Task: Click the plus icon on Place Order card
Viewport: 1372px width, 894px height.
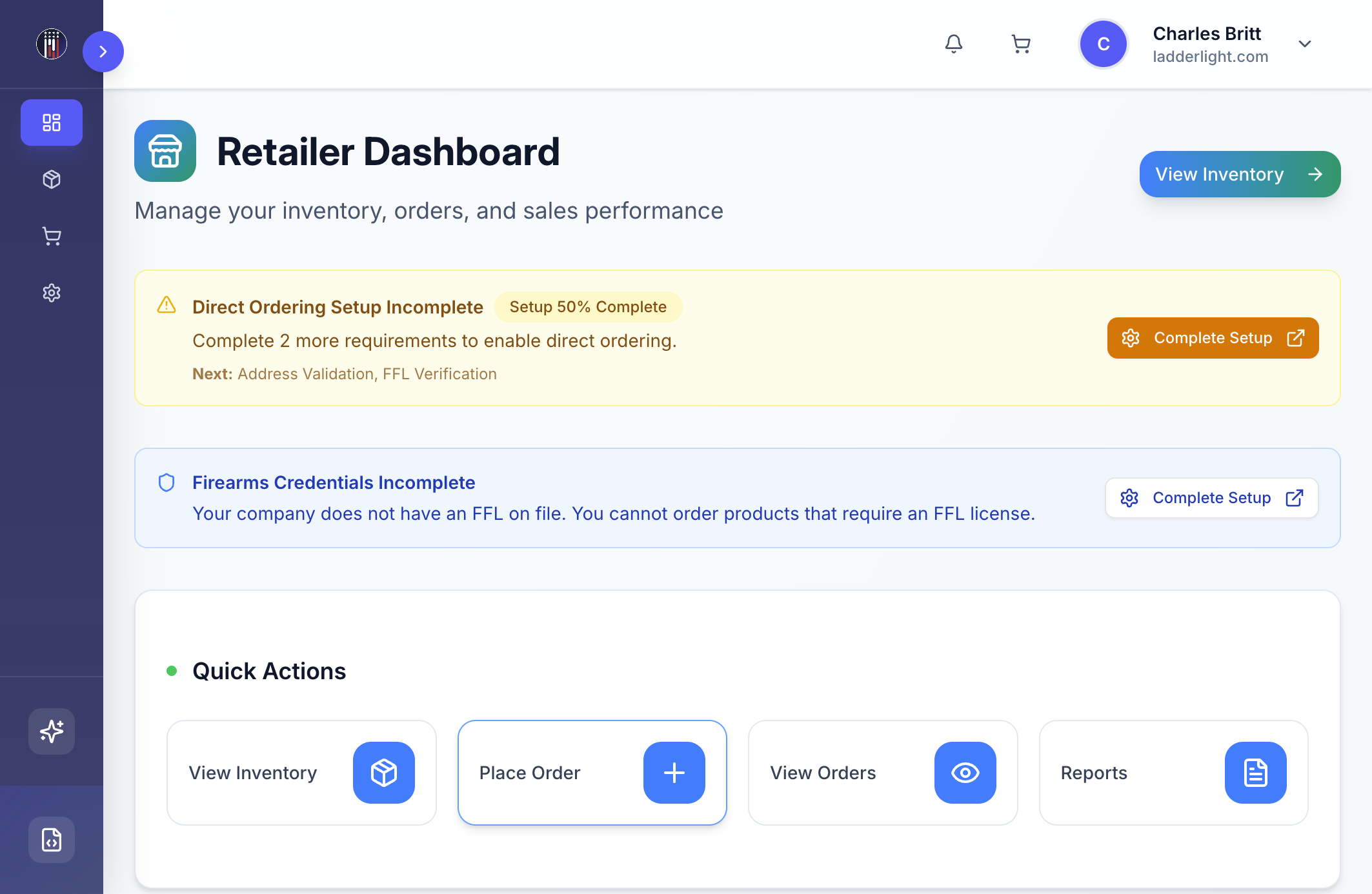Action: (x=674, y=773)
